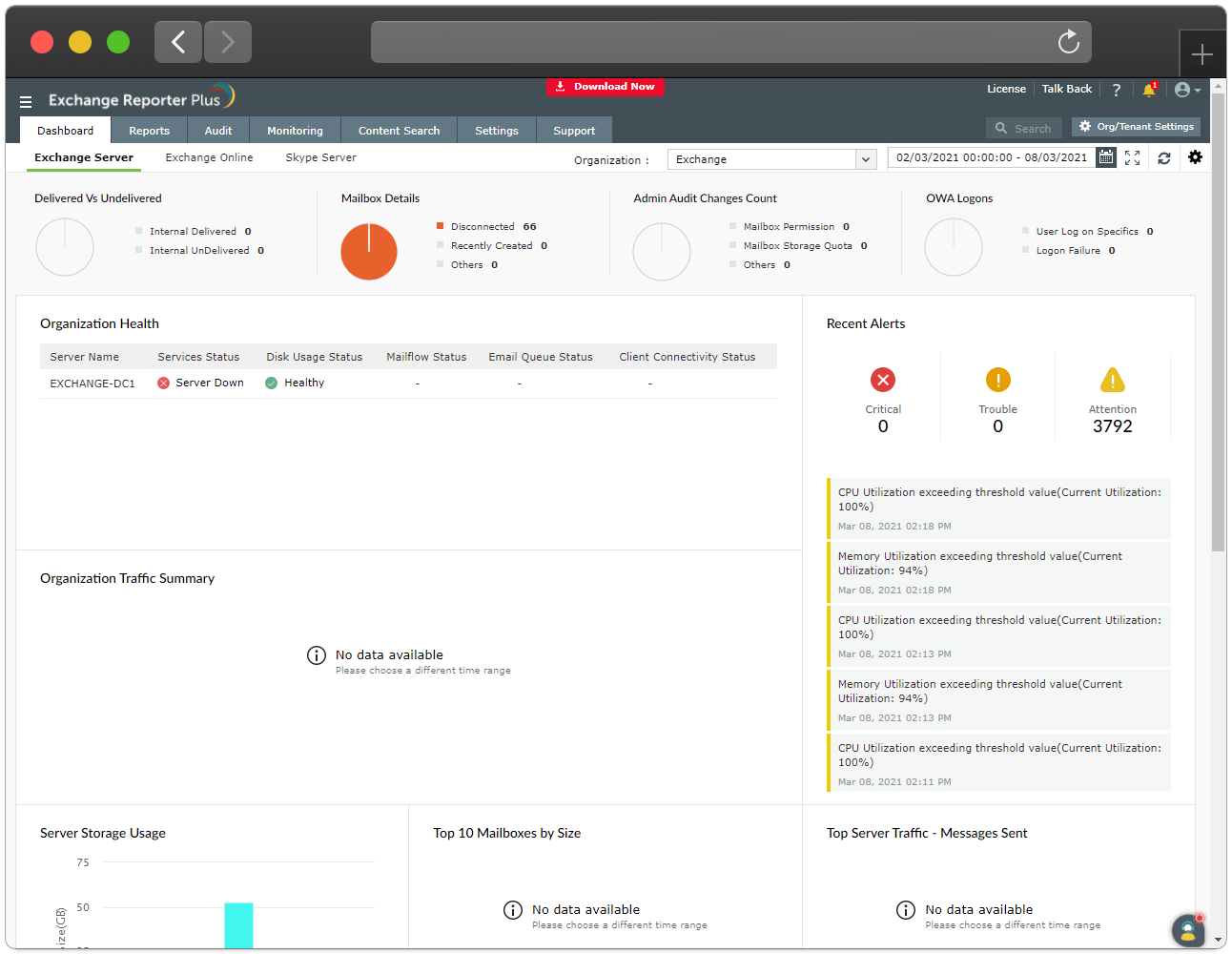Click the Critical alerts red icon
The image size is (1232, 954).
click(x=883, y=380)
